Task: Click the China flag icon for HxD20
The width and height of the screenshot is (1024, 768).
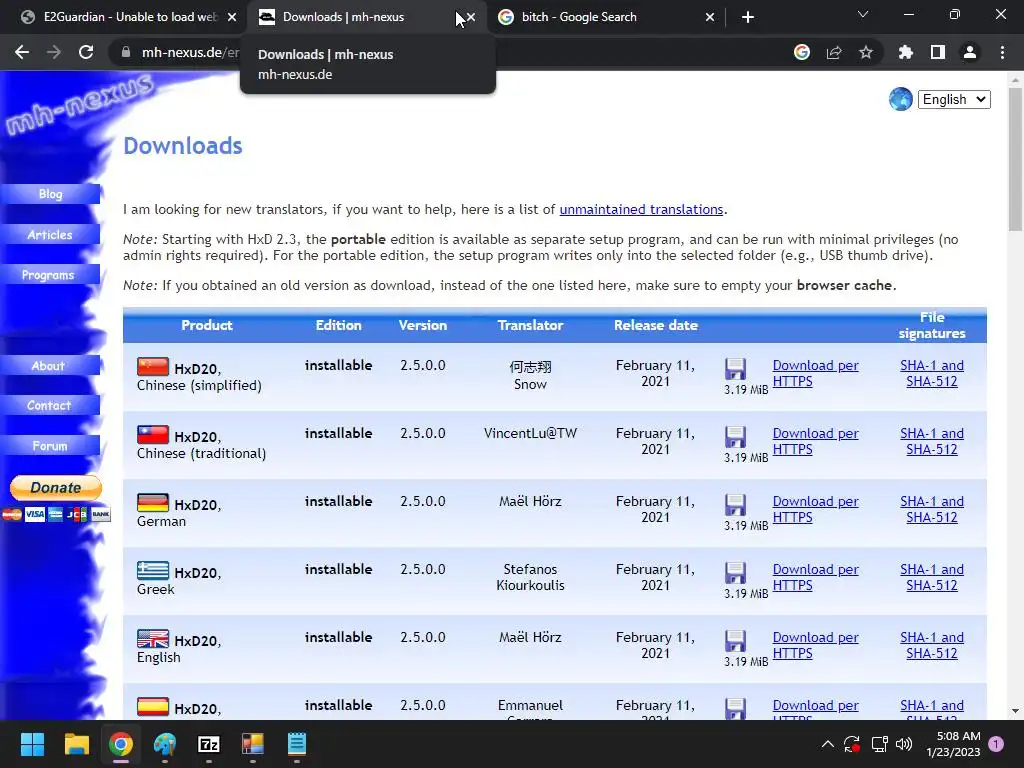Action: pyautogui.click(x=153, y=366)
